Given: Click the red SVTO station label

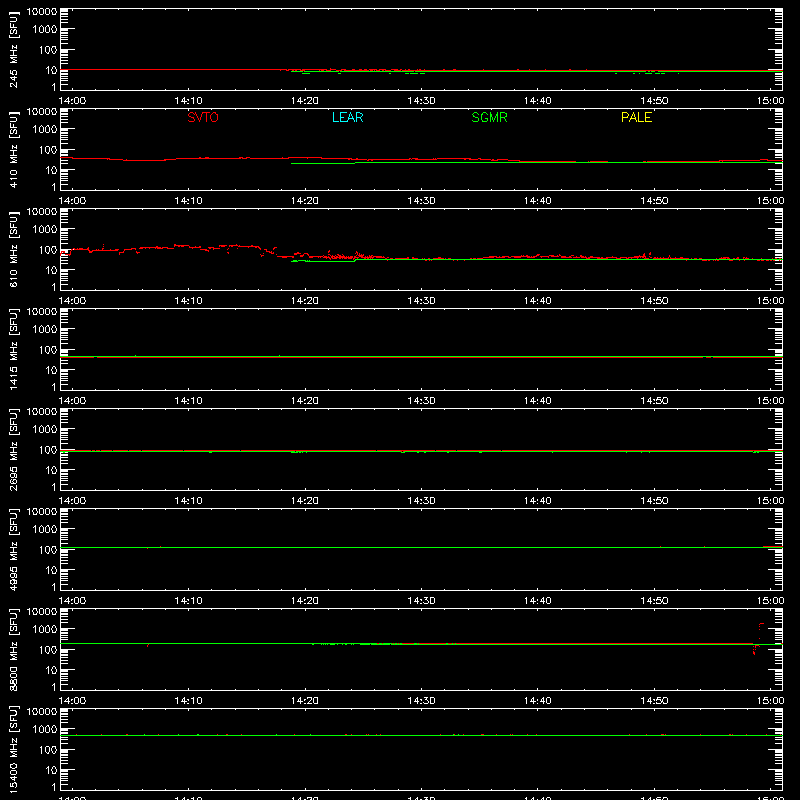Looking at the screenshot, I should [203, 117].
